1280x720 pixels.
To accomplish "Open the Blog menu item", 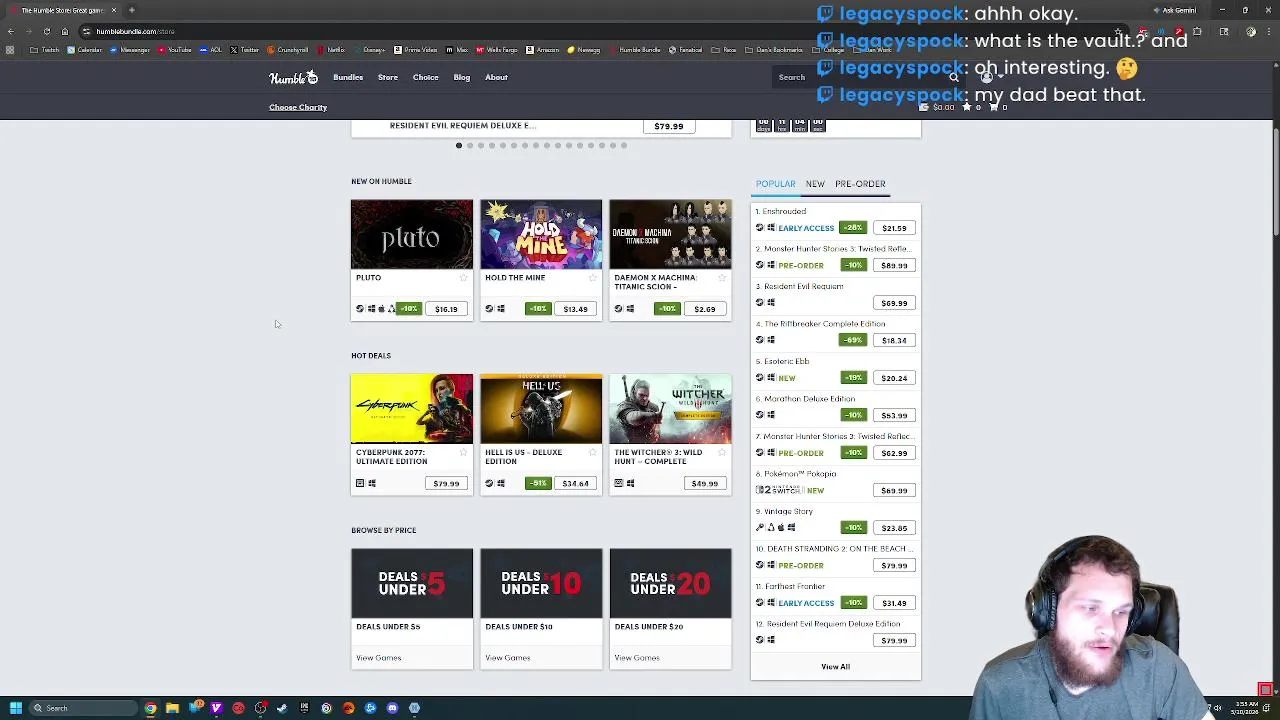I will tap(462, 77).
